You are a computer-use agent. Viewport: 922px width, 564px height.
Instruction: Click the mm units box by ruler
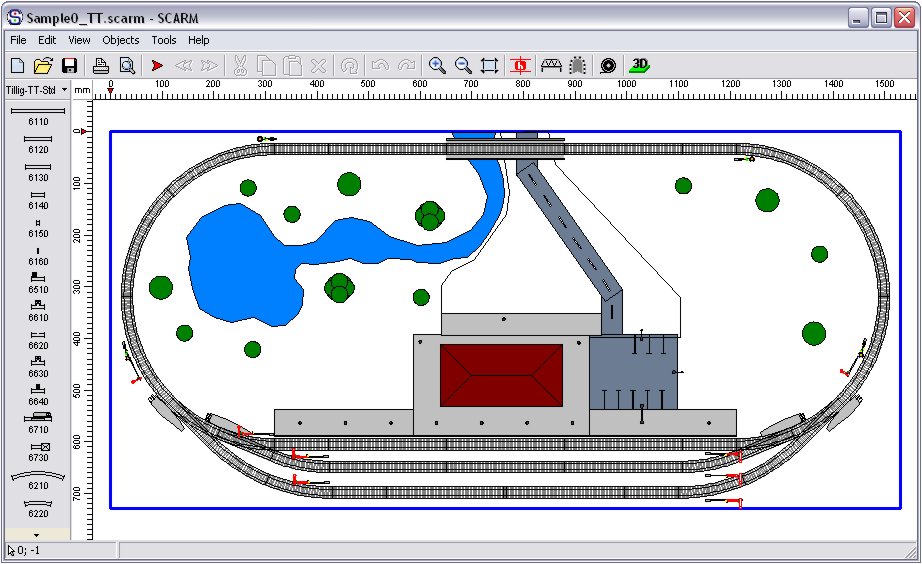coord(82,89)
